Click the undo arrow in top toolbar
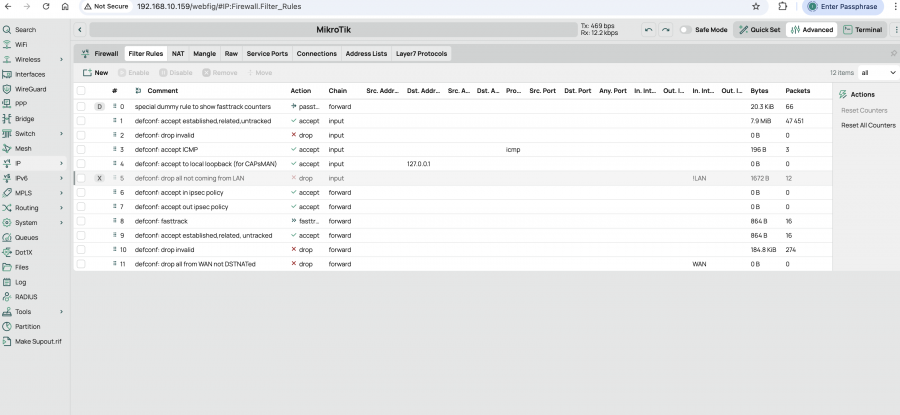Viewport: 900px width, 415px height. coord(649,30)
